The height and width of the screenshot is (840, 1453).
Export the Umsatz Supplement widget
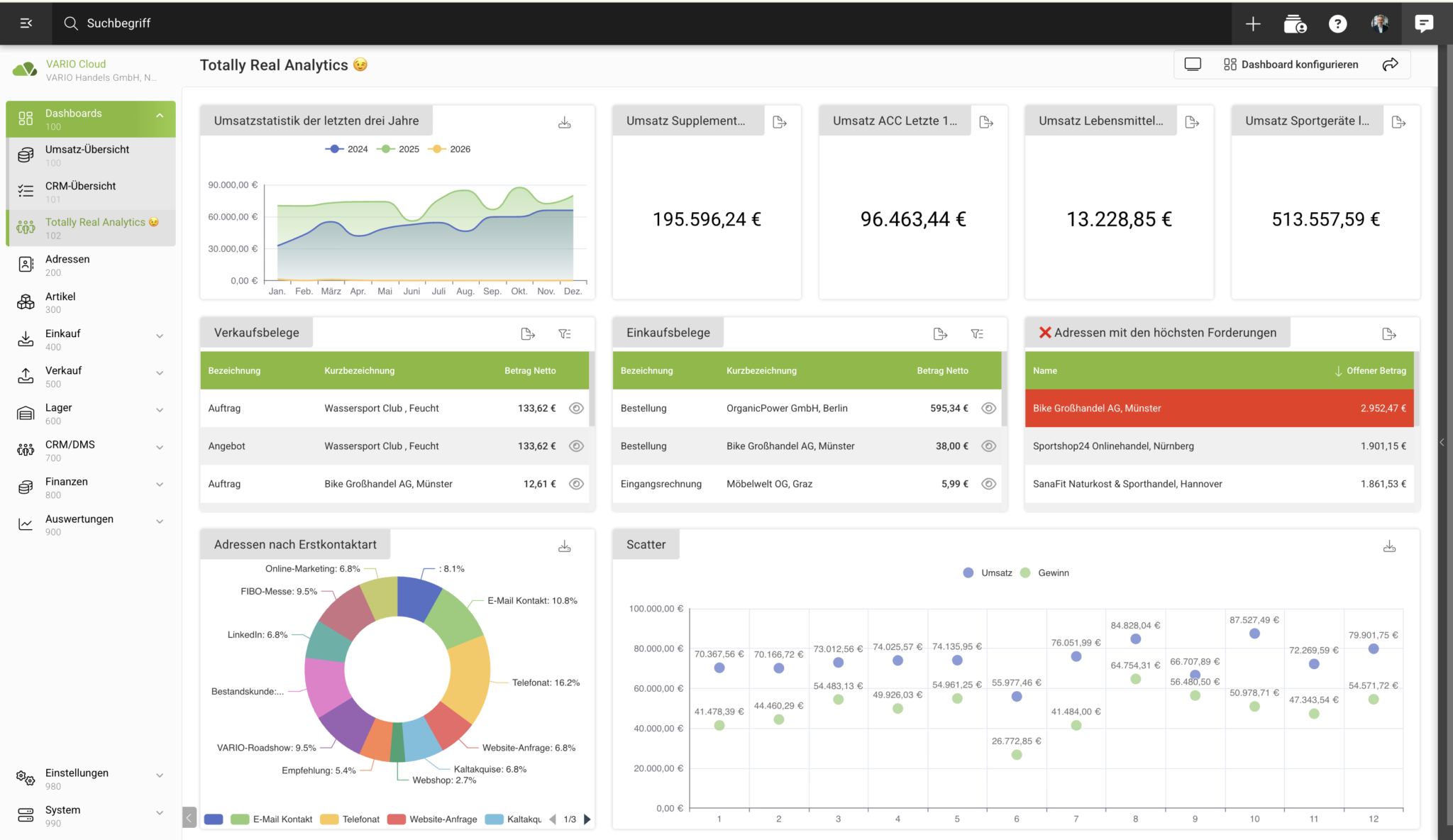pos(780,122)
